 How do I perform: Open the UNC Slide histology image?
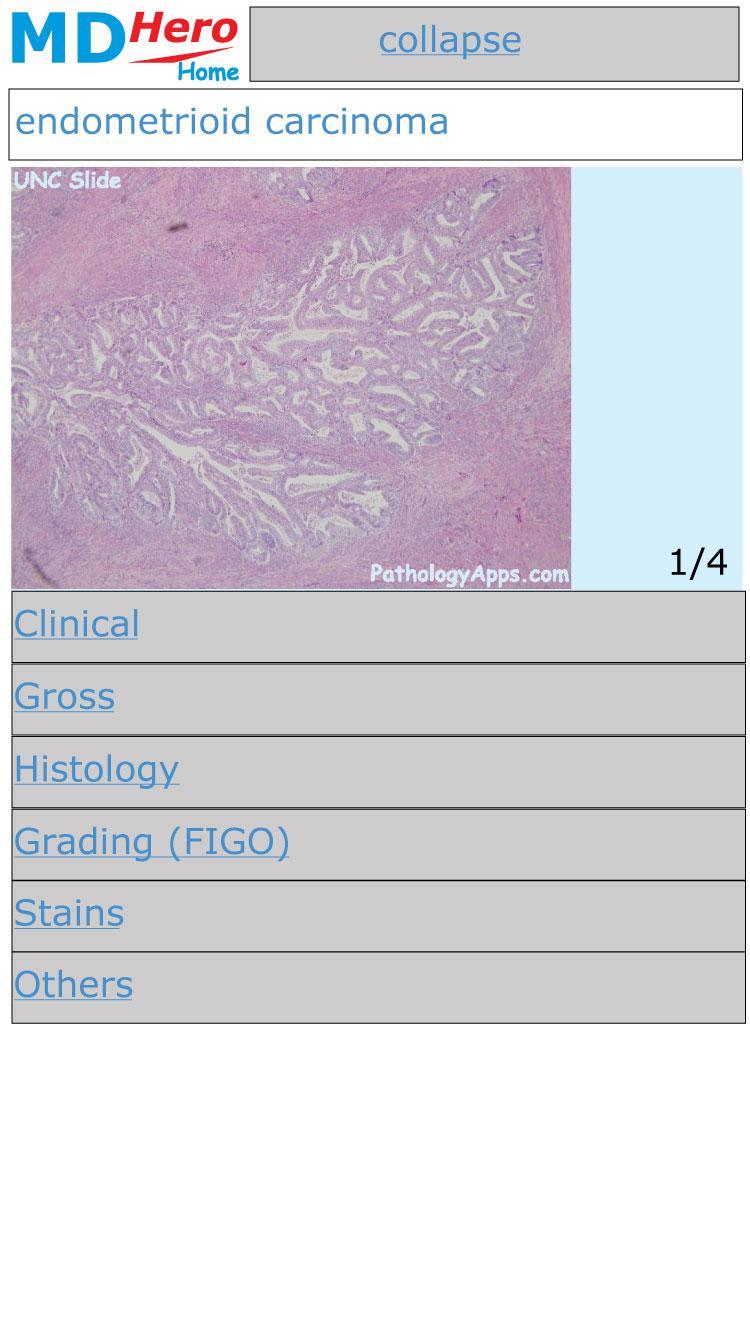point(290,378)
